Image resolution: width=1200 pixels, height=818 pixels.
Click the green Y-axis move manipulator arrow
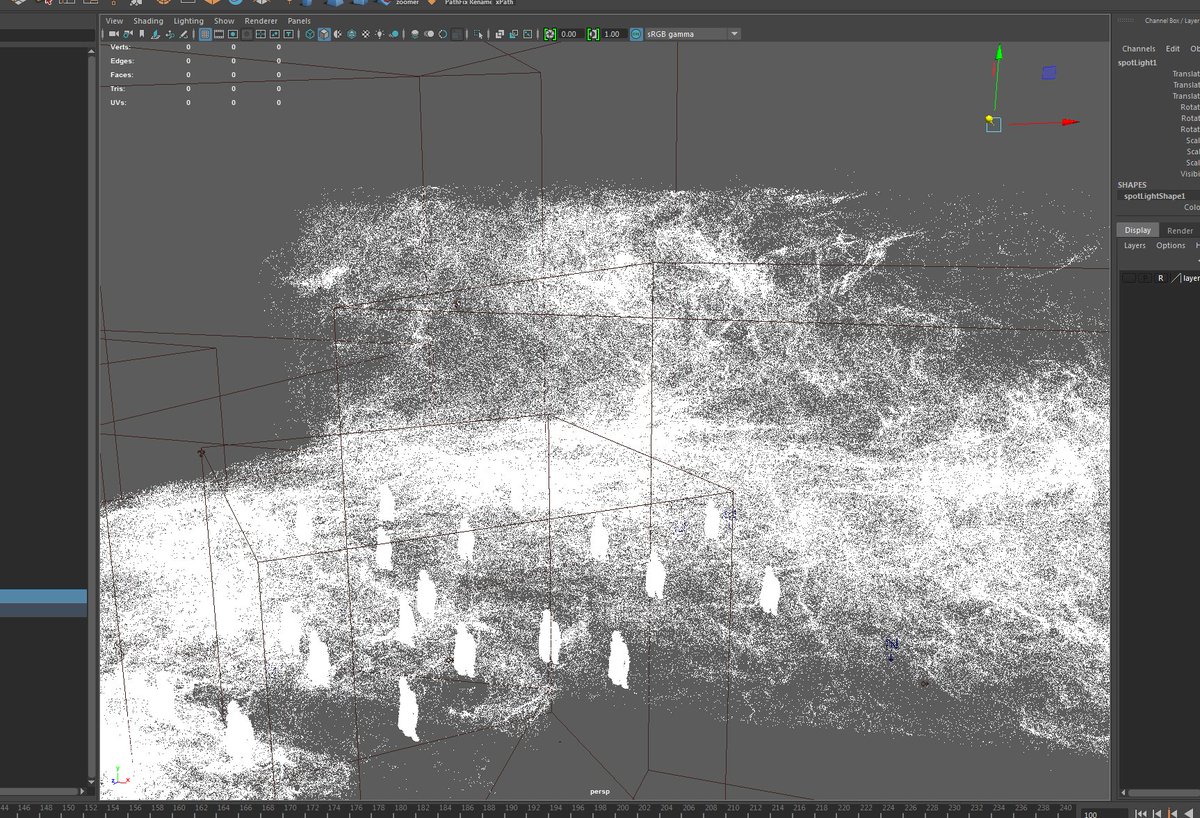997,52
